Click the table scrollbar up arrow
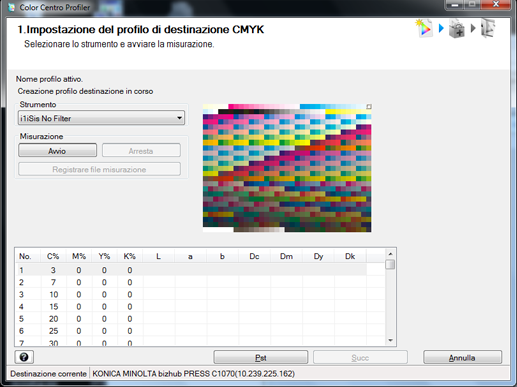Screen dimensions: 517x387 (390, 254)
